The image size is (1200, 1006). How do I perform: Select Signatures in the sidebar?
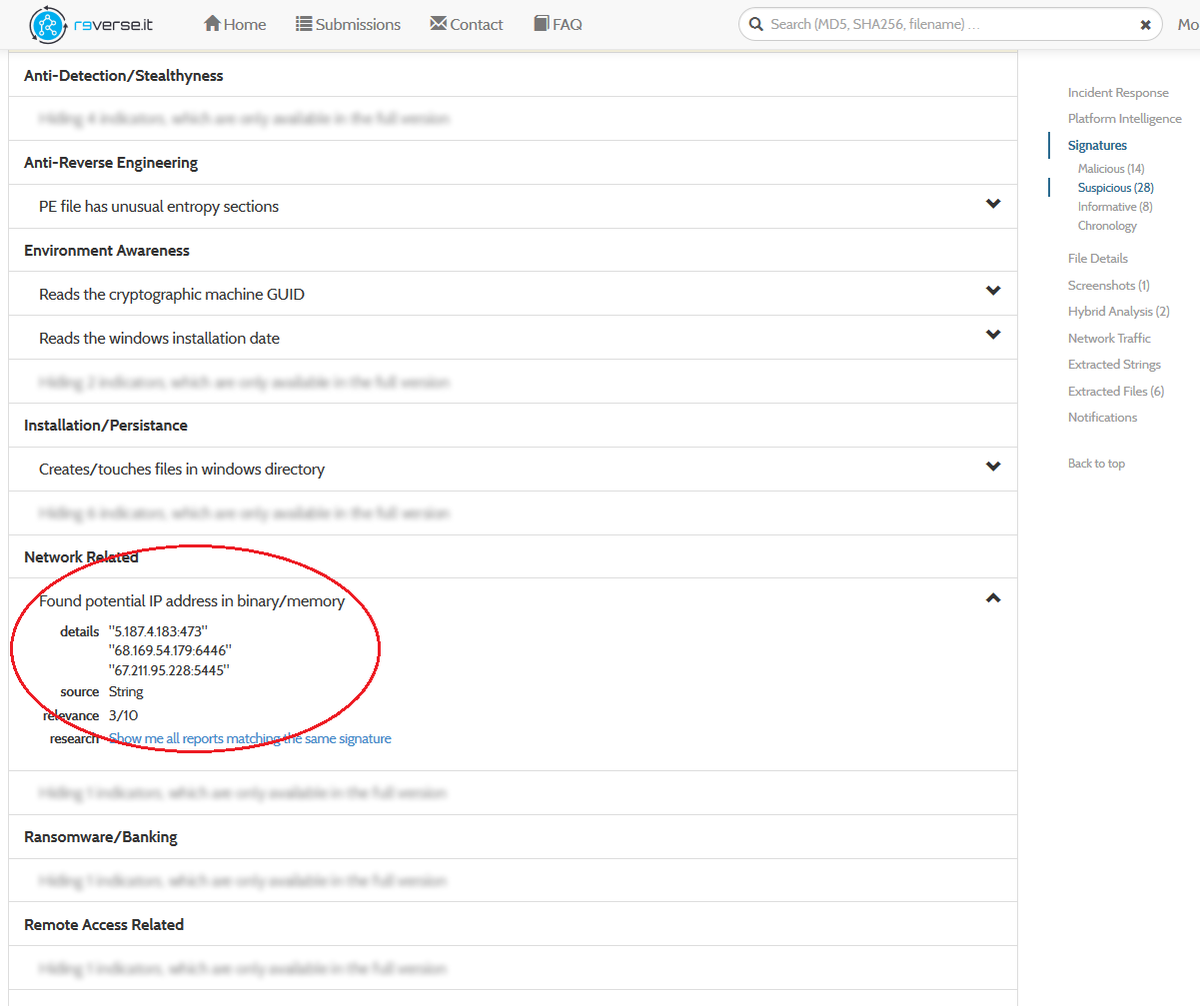click(x=1097, y=146)
